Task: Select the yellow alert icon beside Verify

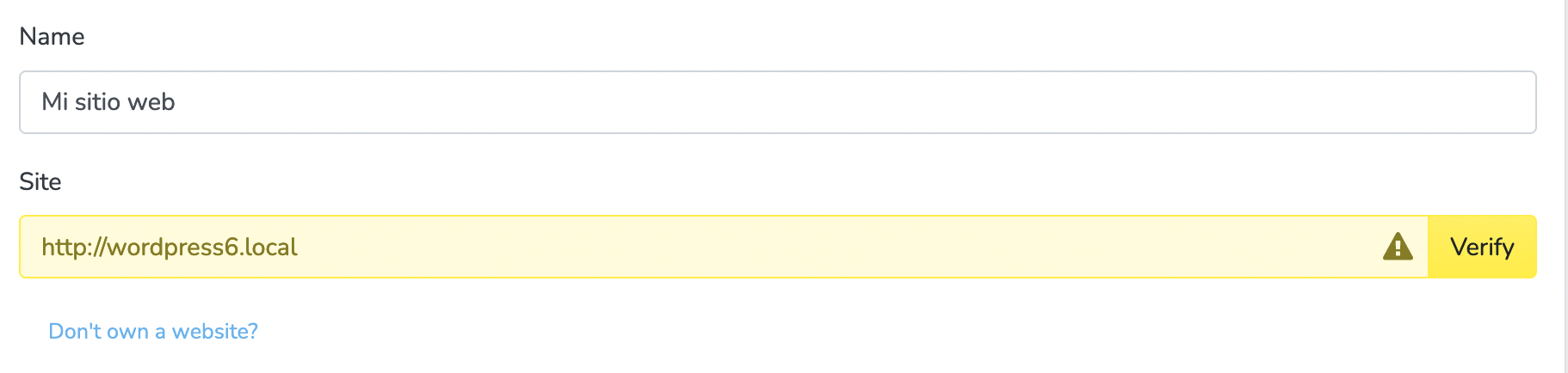Action: 1398,247
